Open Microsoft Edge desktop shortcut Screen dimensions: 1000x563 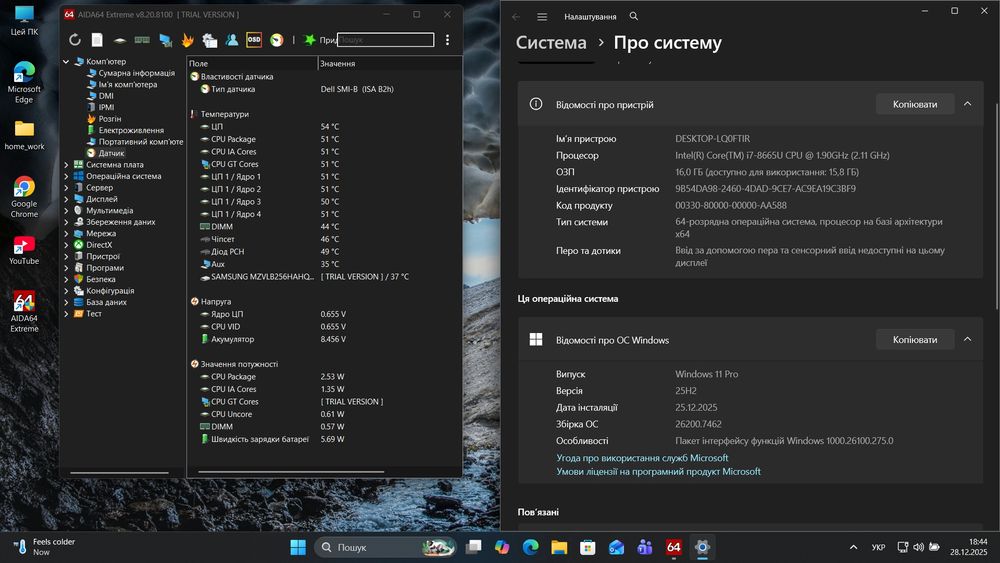(24, 82)
